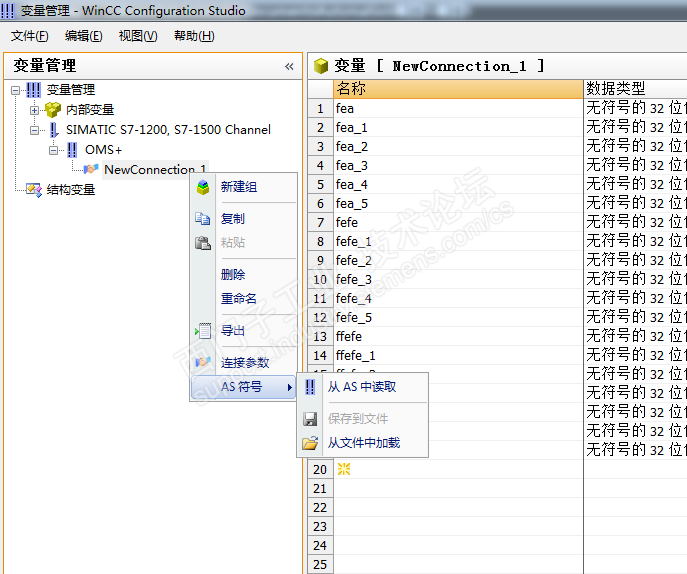This screenshot has width=687, height=574.
Task: Select the 内部变量 tree item label
Action: pos(90,110)
